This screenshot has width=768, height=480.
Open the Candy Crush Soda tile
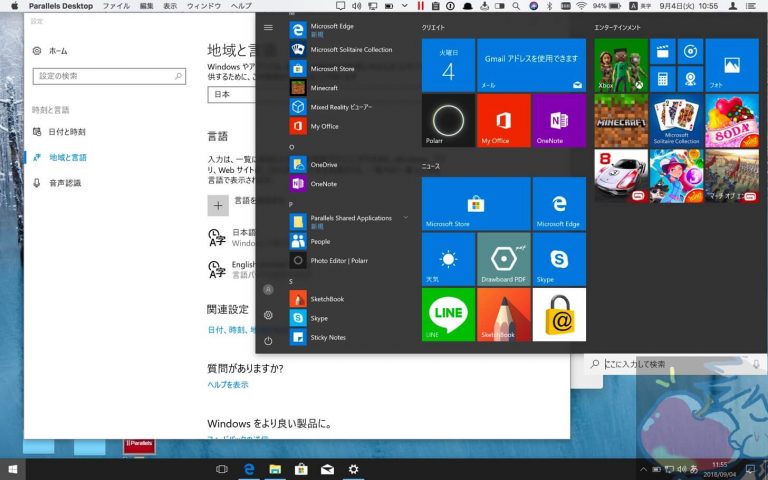(x=732, y=120)
